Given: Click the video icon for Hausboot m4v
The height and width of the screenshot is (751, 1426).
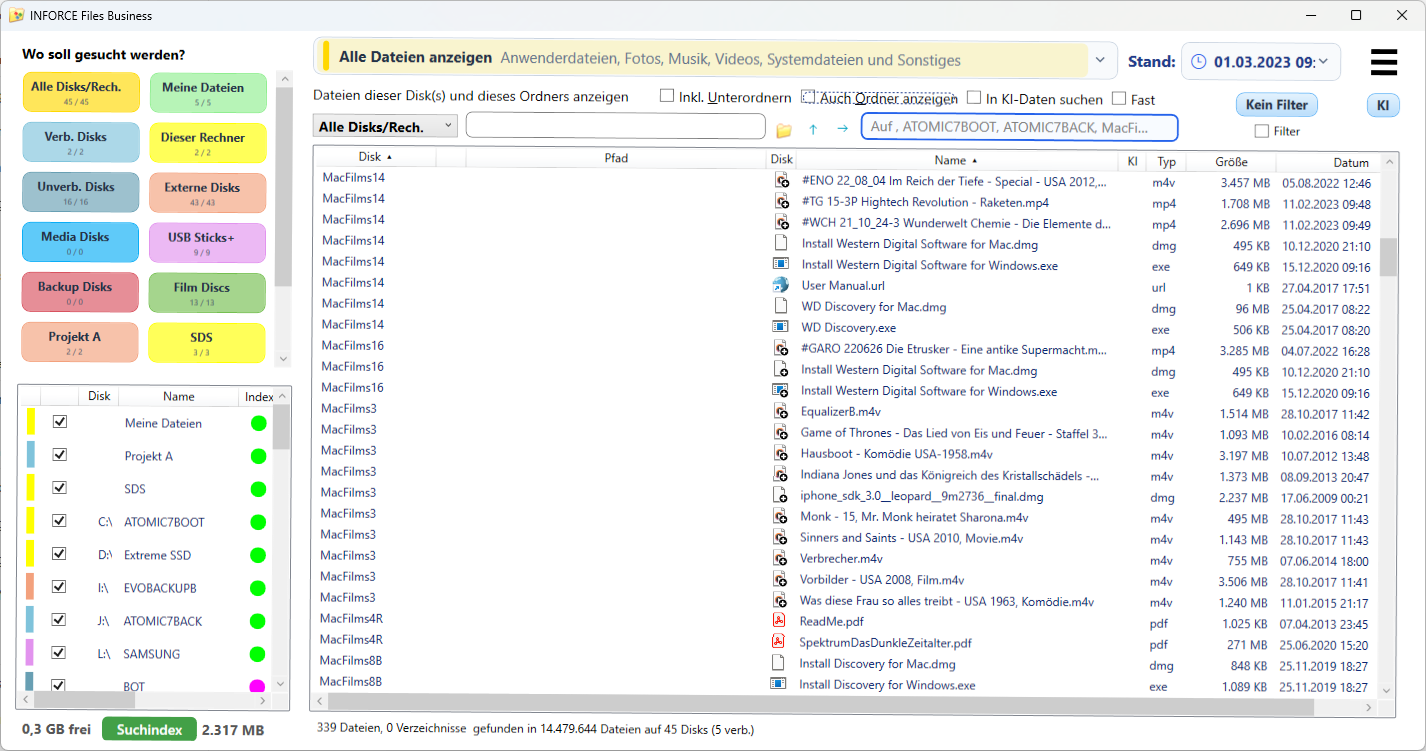Looking at the screenshot, I should click(781, 454).
